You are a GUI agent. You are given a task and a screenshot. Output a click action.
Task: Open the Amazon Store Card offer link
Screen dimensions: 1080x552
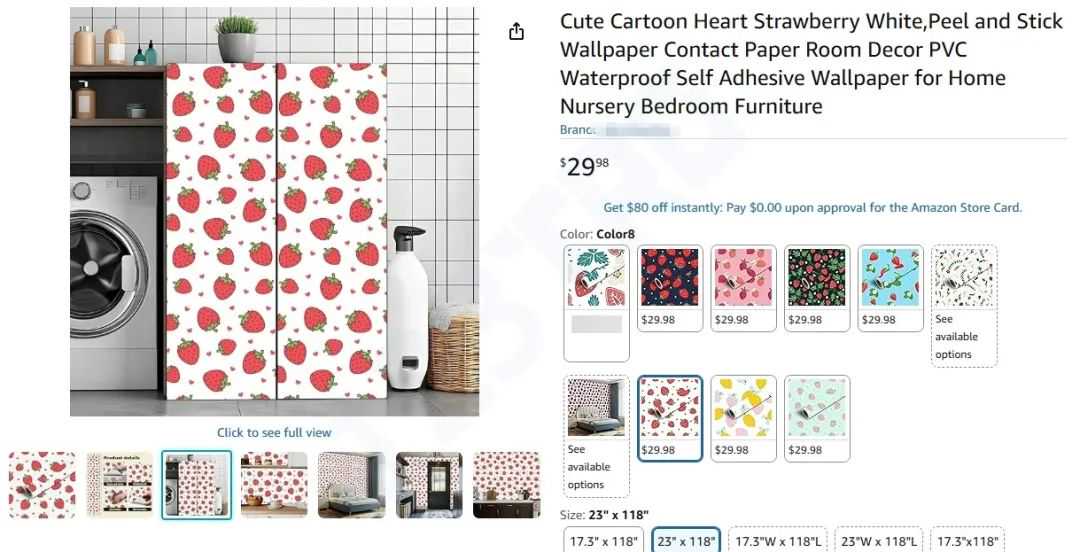pyautogui.click(x=813, y=207)
